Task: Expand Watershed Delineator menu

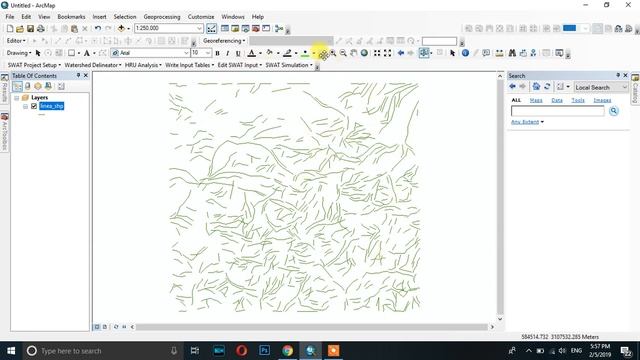Action: (93, 65)
